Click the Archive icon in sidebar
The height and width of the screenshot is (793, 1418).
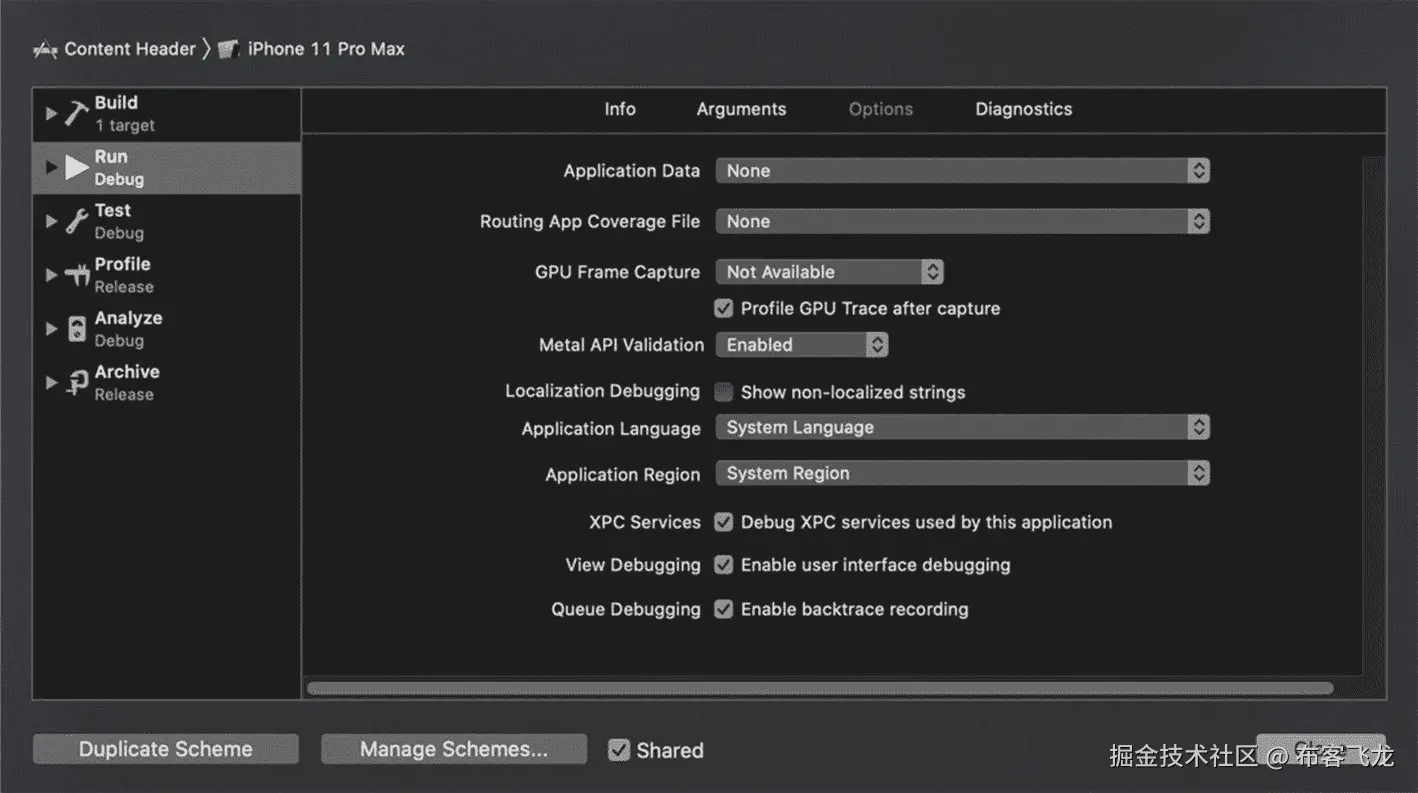pos(77,383)
